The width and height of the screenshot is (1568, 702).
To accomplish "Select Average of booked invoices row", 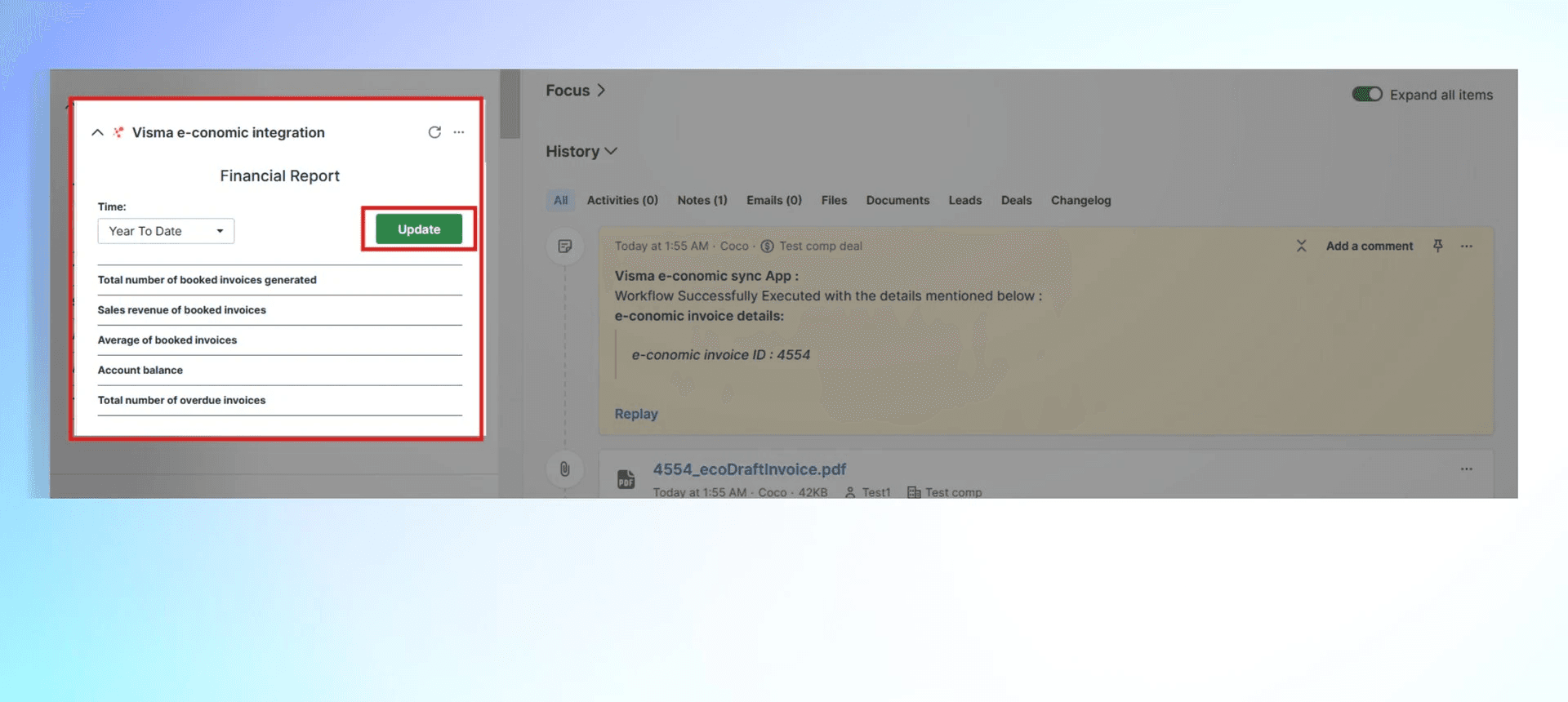I will [x=280, y=340].
